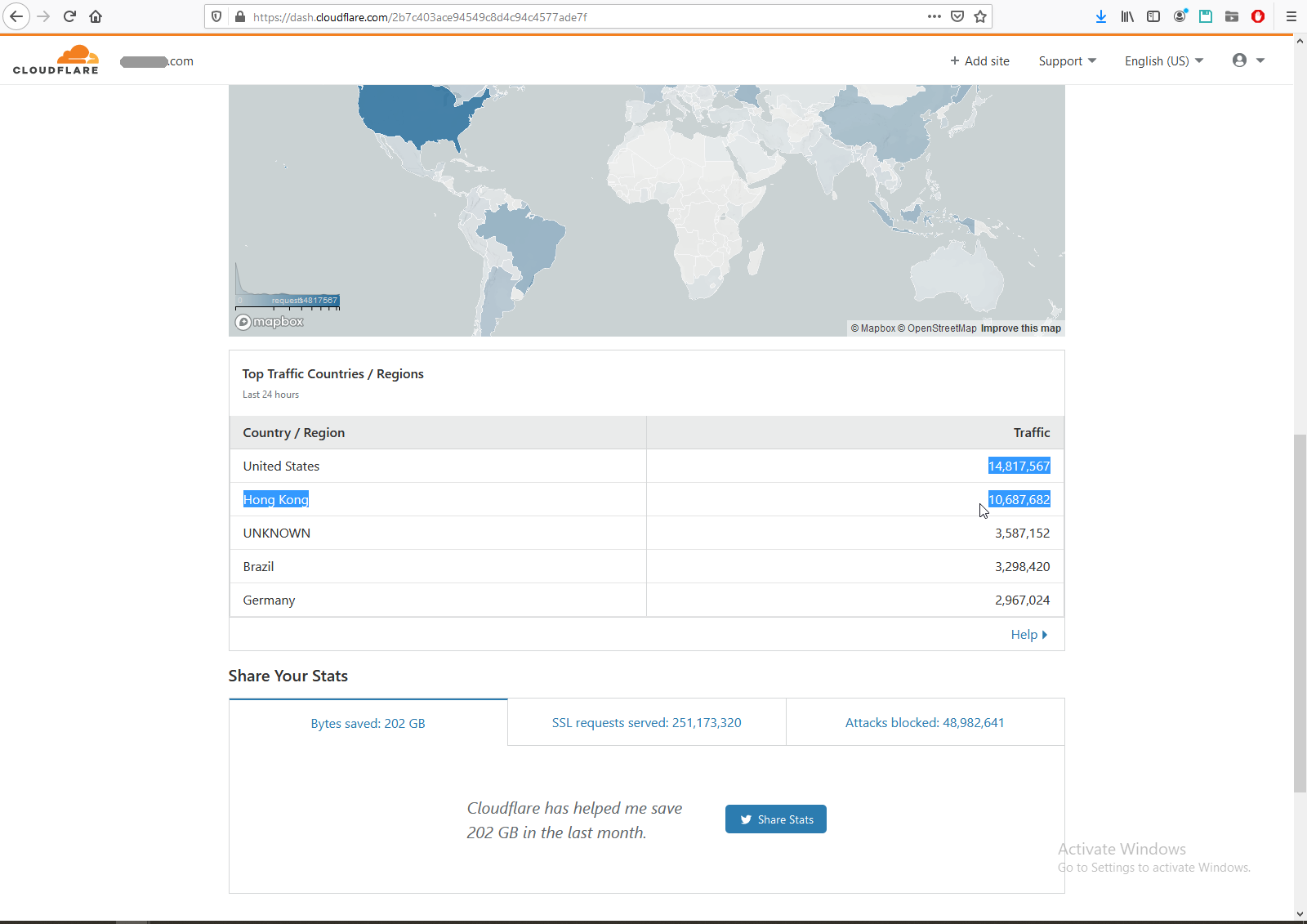Open the browser home page icon
1307x924 pixels.
96,16
